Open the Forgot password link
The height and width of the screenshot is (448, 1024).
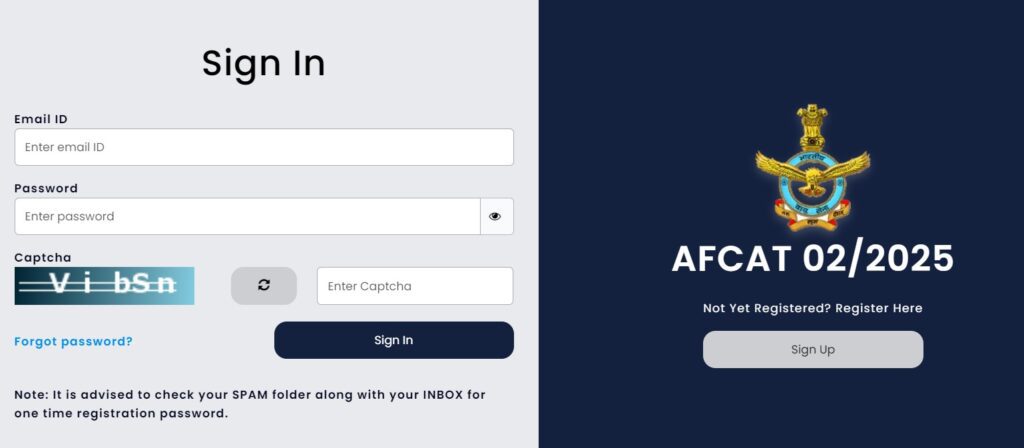[73, 342]
